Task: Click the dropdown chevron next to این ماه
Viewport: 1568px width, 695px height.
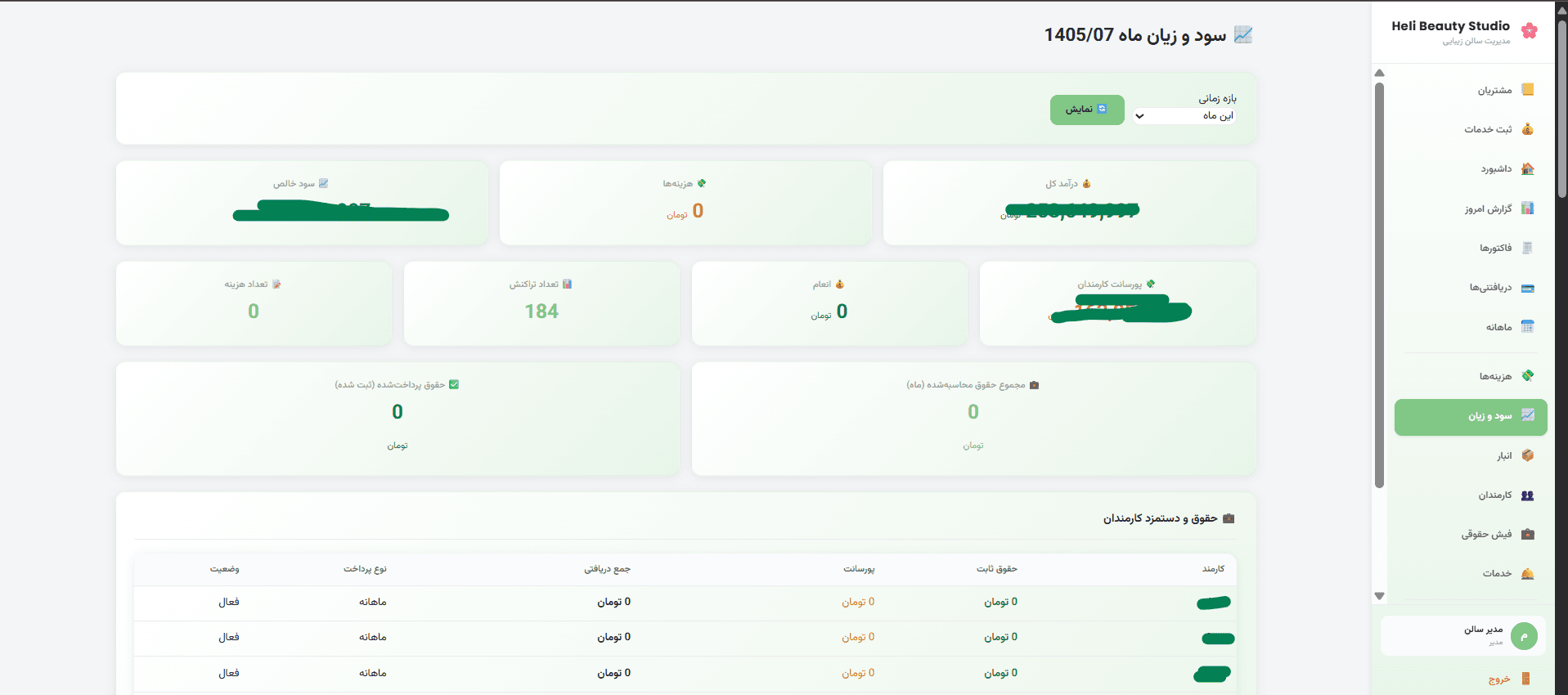Action: [1139, 116]
